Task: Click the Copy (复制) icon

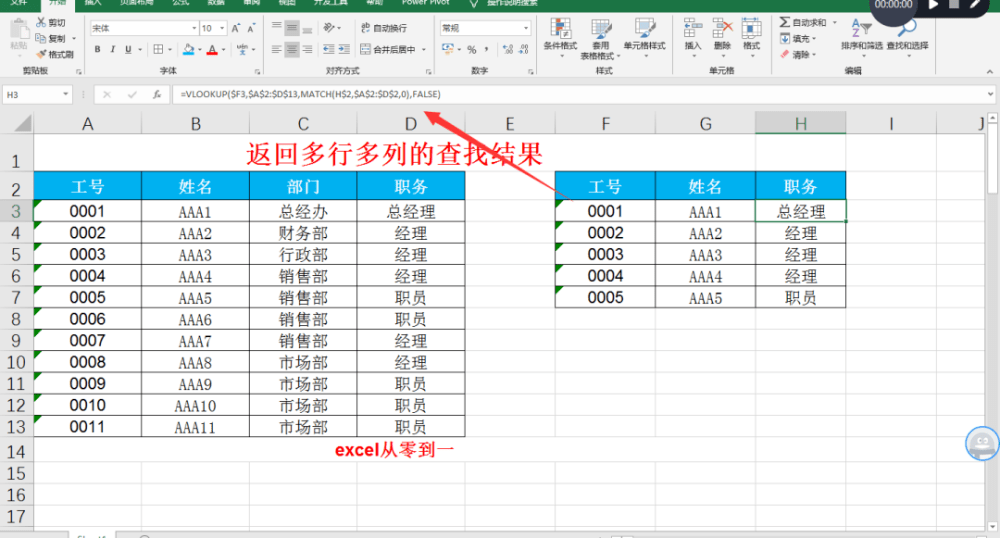Action: coord(41,38)
